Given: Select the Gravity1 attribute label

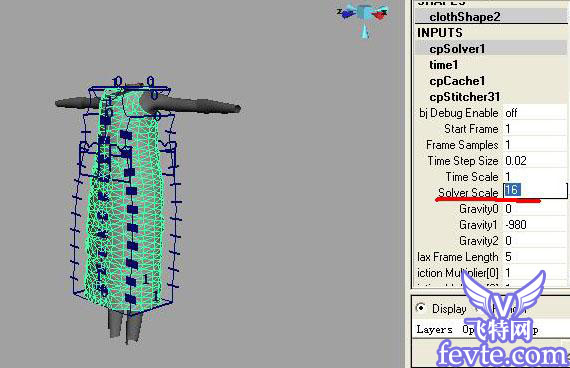Looking at the screenshot, I should [x=478, y=225].
